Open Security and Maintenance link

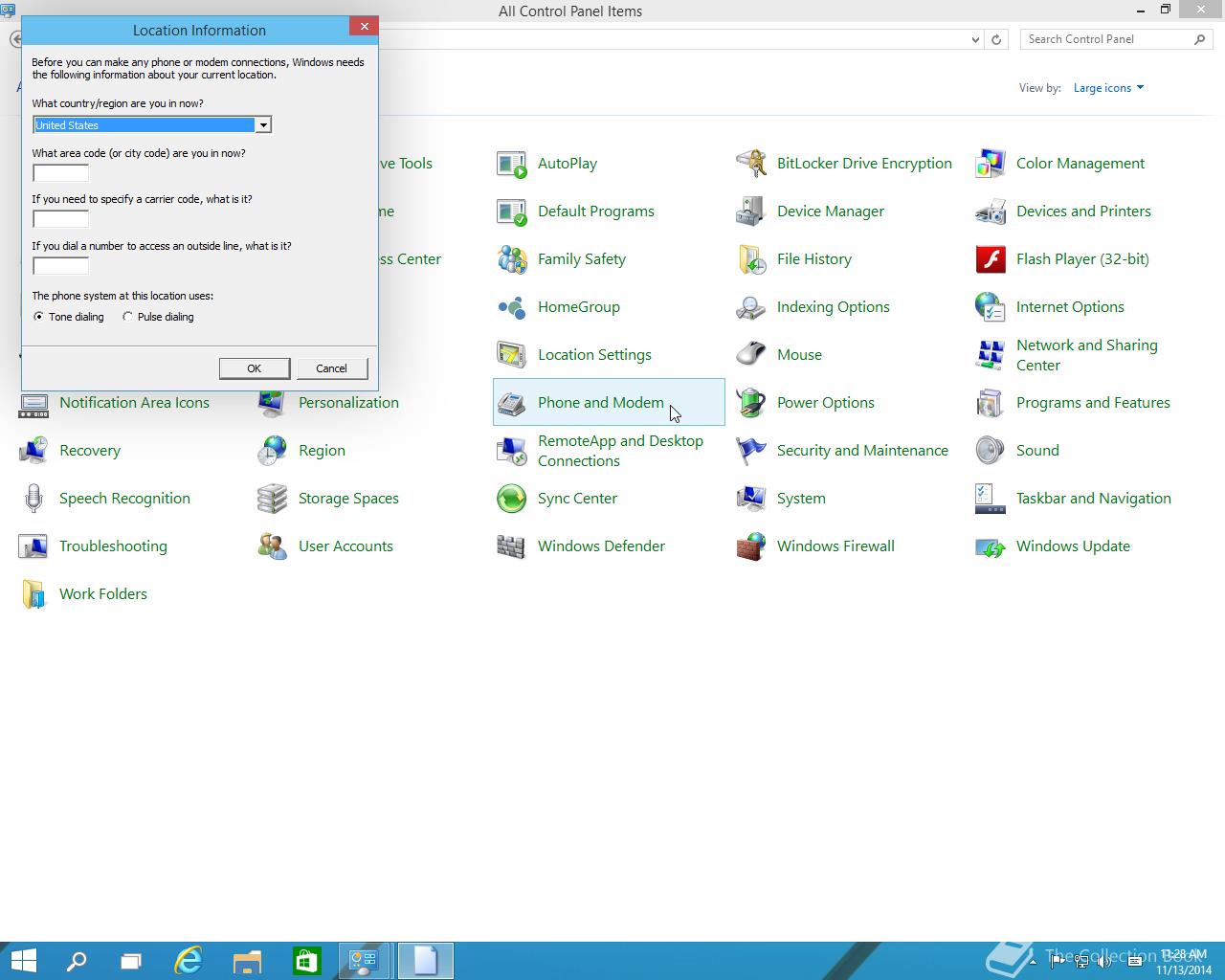pyautogui.click(x=862, y=451)
